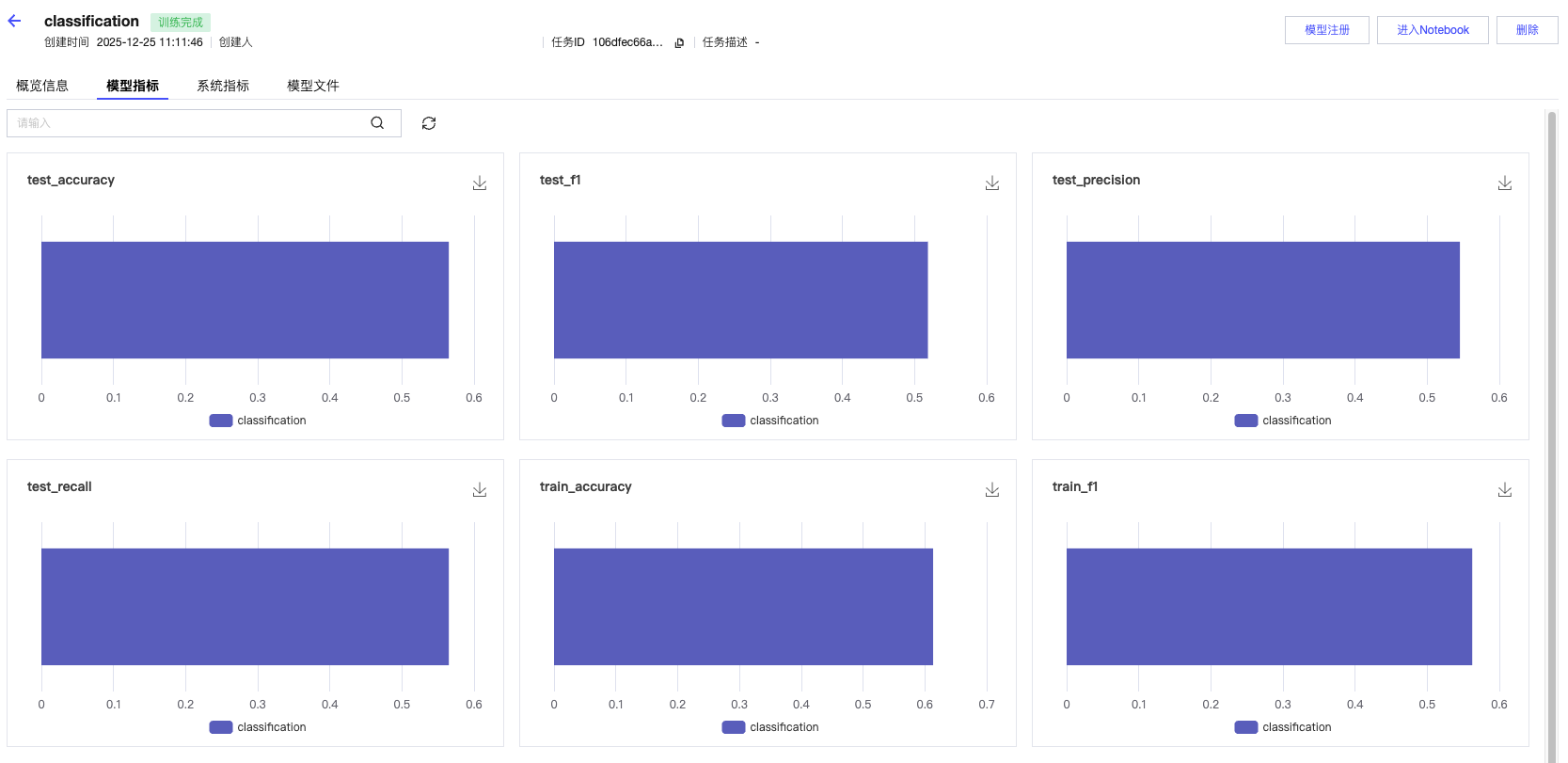Copy the task ID with the copy icon
Viewport: 1568px width, 763px height.
(x=679, y=42)
